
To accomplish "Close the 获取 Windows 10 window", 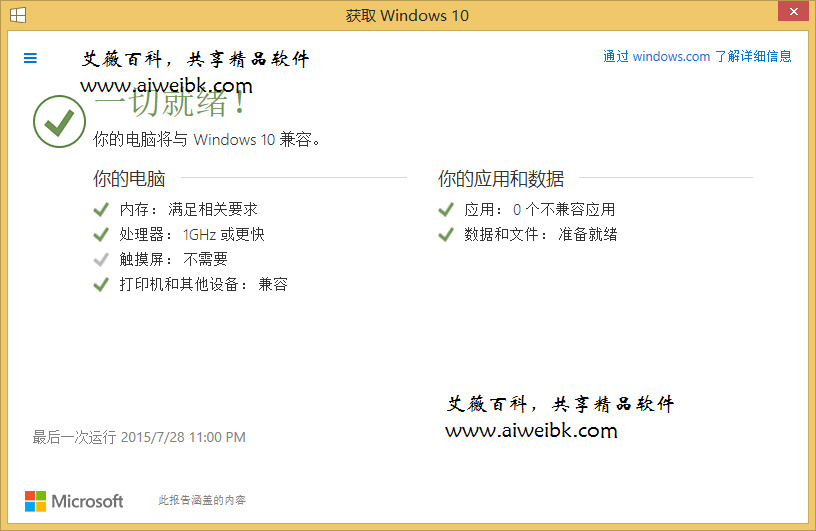I will pos(793,11).
